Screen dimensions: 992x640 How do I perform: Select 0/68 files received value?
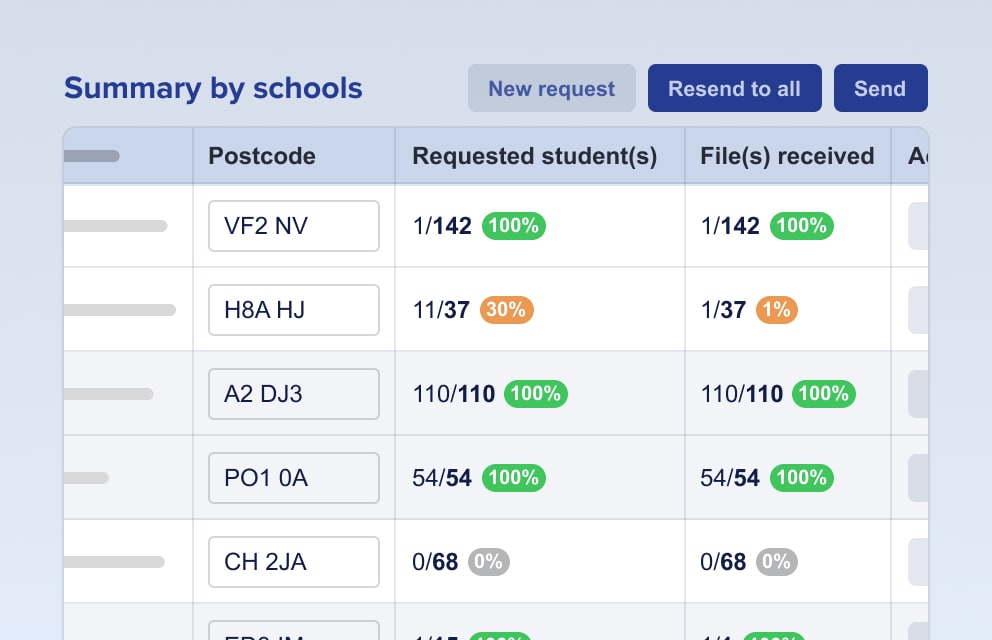coord(723,562)
